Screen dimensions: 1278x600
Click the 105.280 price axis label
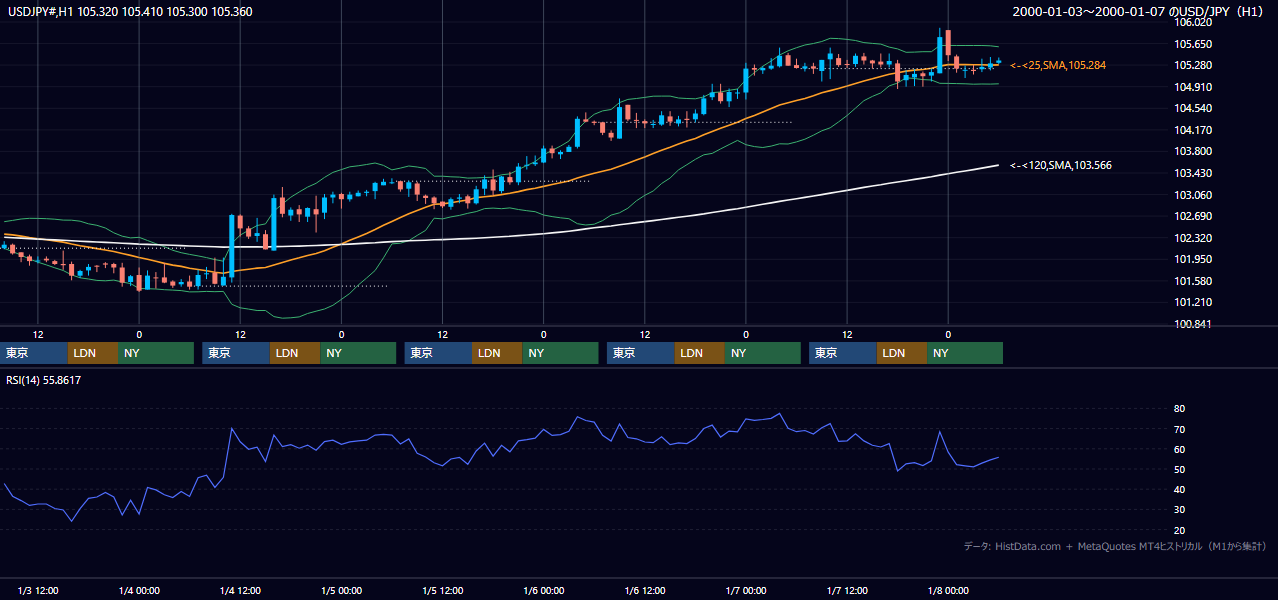coord(1194,66)
